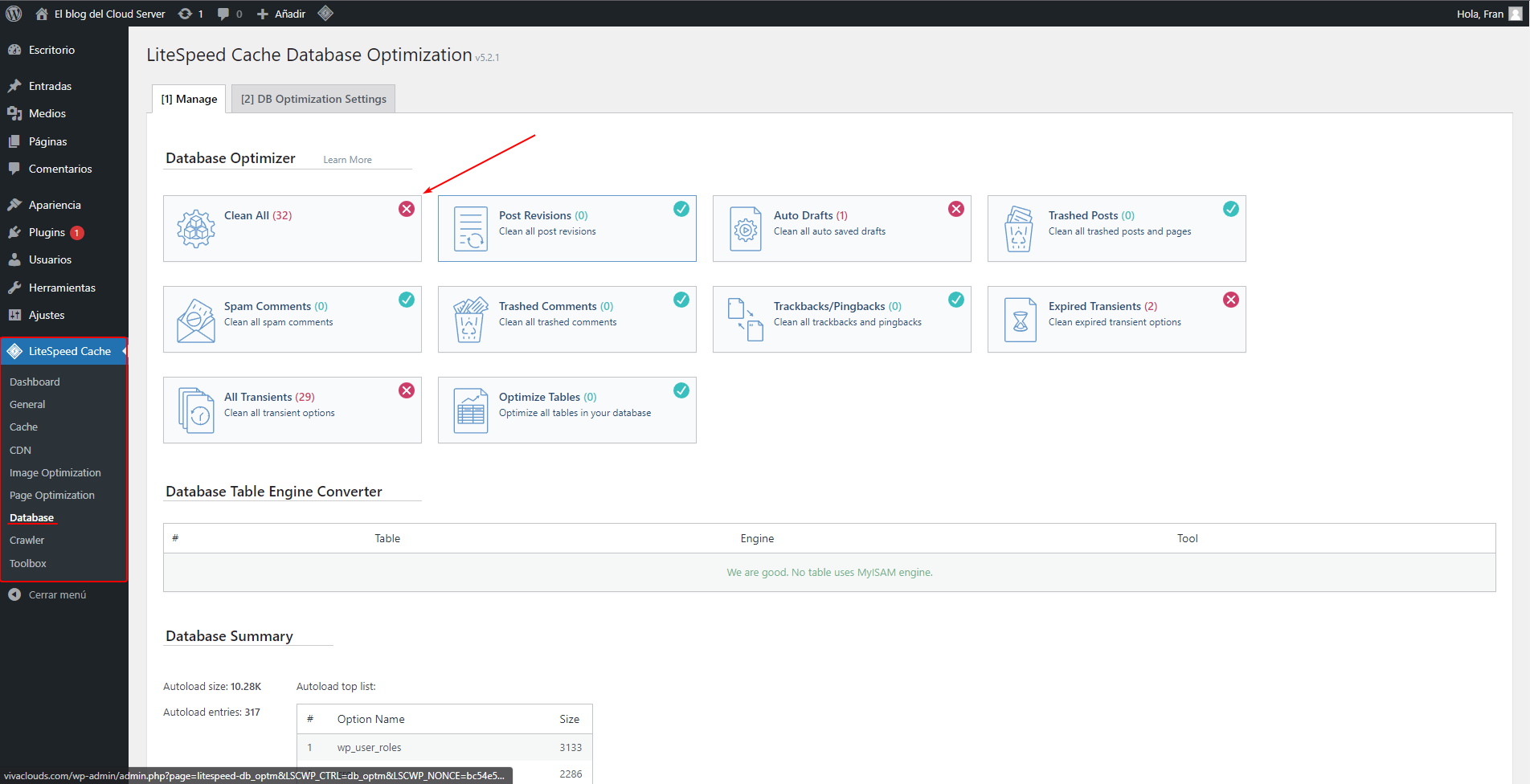Screen dimensions: 1530x784
Task: Open the Database submenu item
Action: pyautogui.click(x=32, y=517)
